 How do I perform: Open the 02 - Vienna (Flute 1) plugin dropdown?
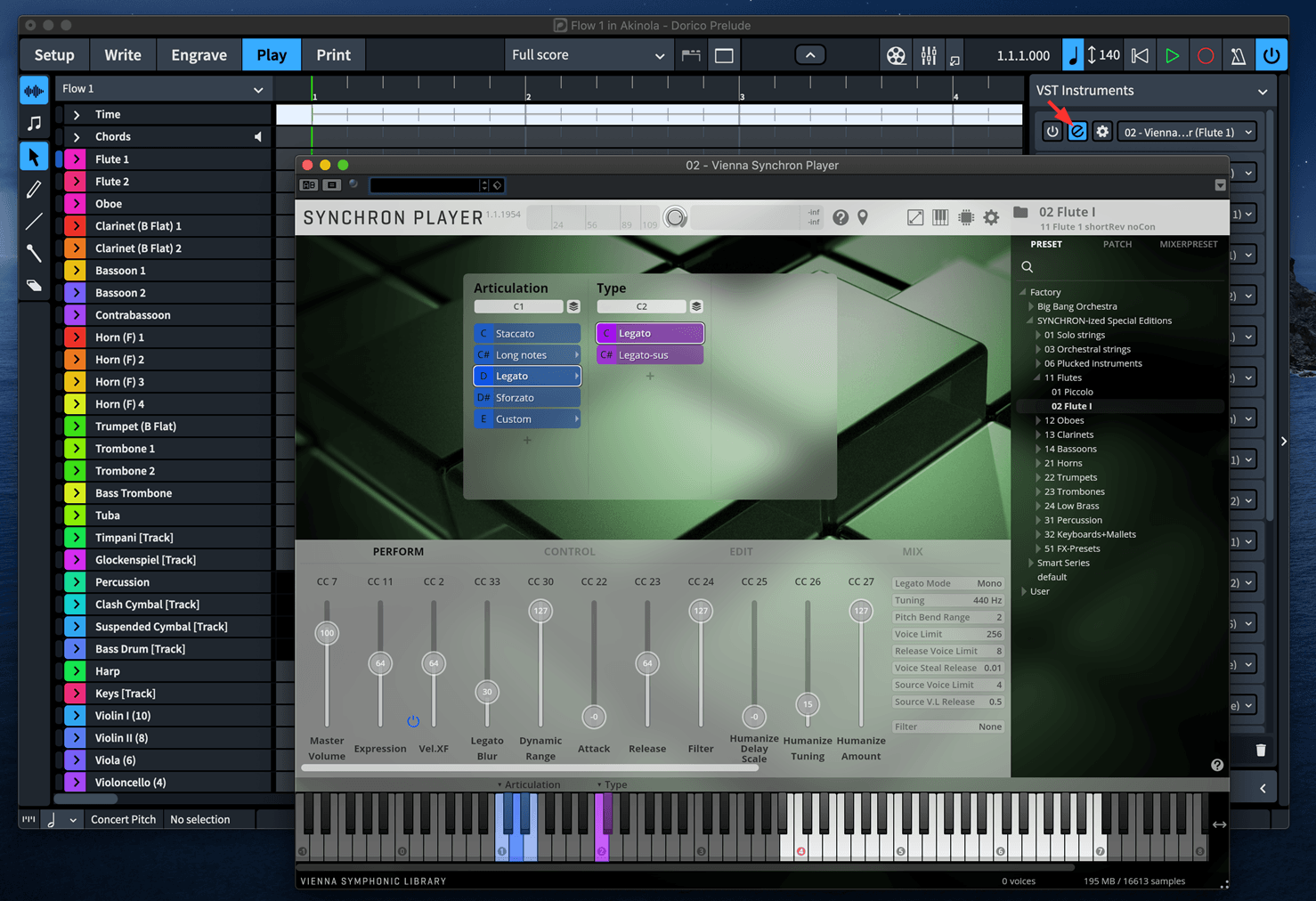(x=1187, y=132)
